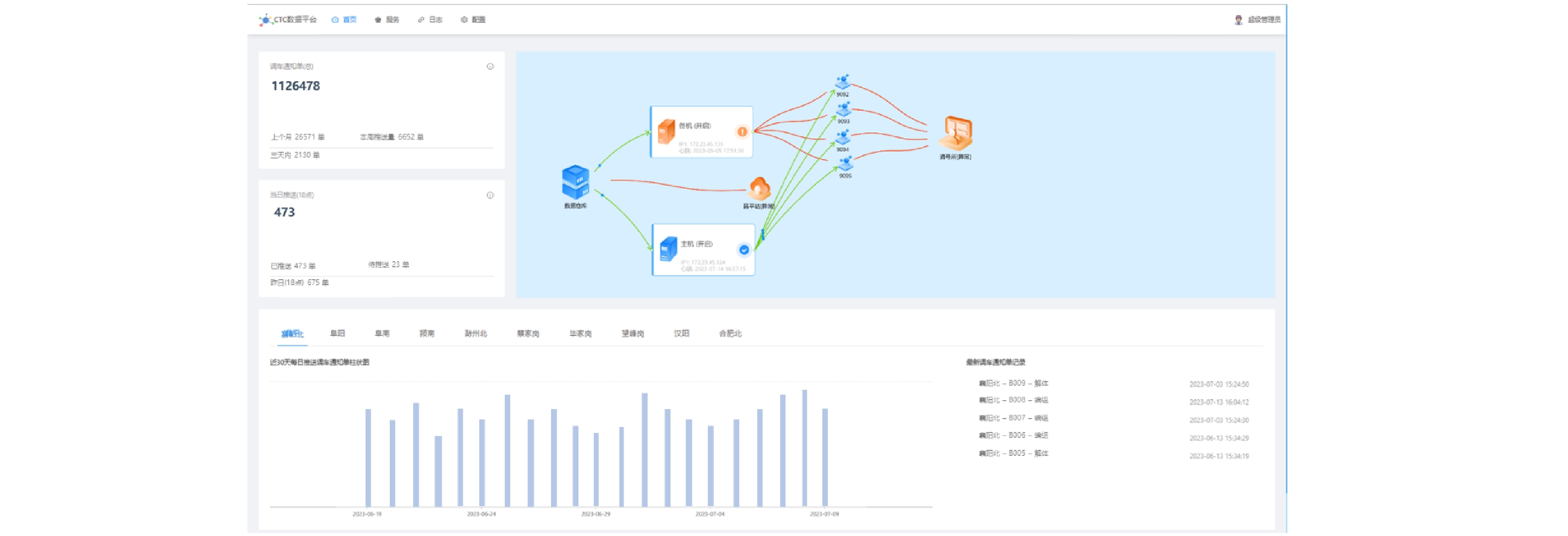Screen dimensions: 1568x536
Task: Click the CTC数据平台 logo icon
Action: click(265, 20)
